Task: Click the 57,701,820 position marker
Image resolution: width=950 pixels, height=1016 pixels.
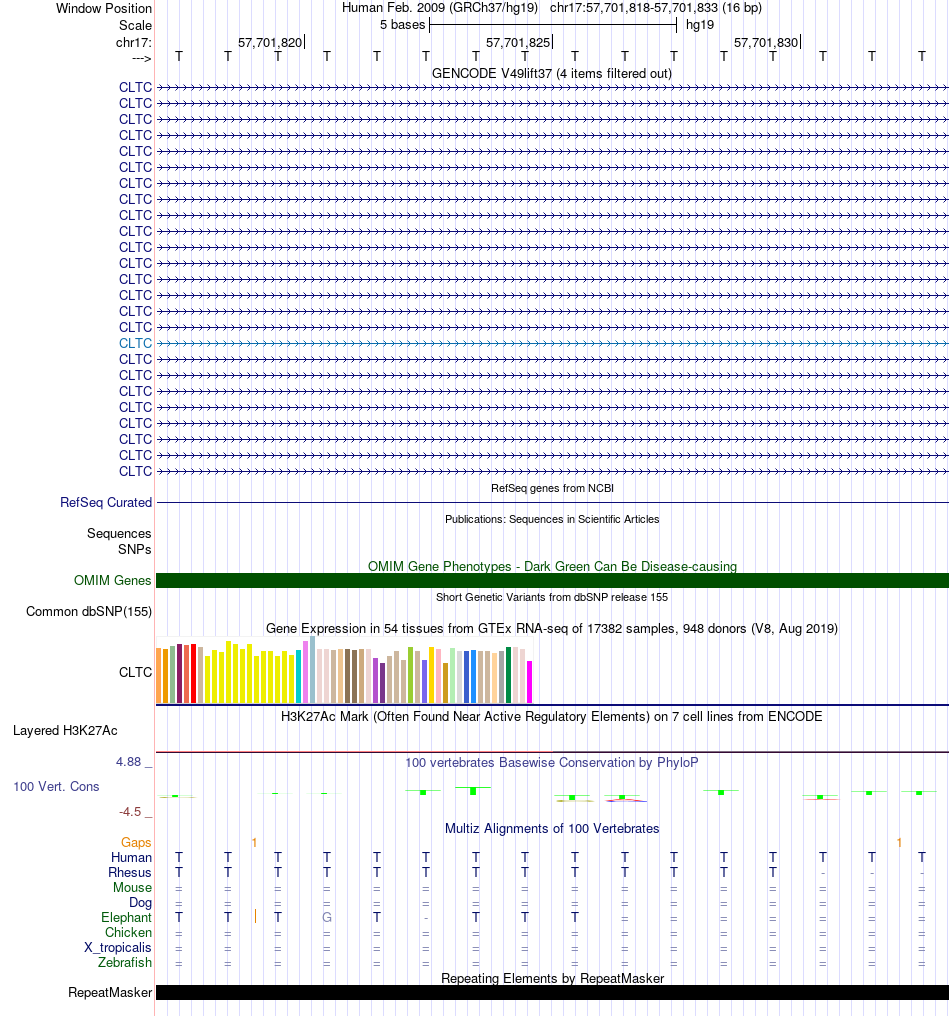Action: click(270, 43)
